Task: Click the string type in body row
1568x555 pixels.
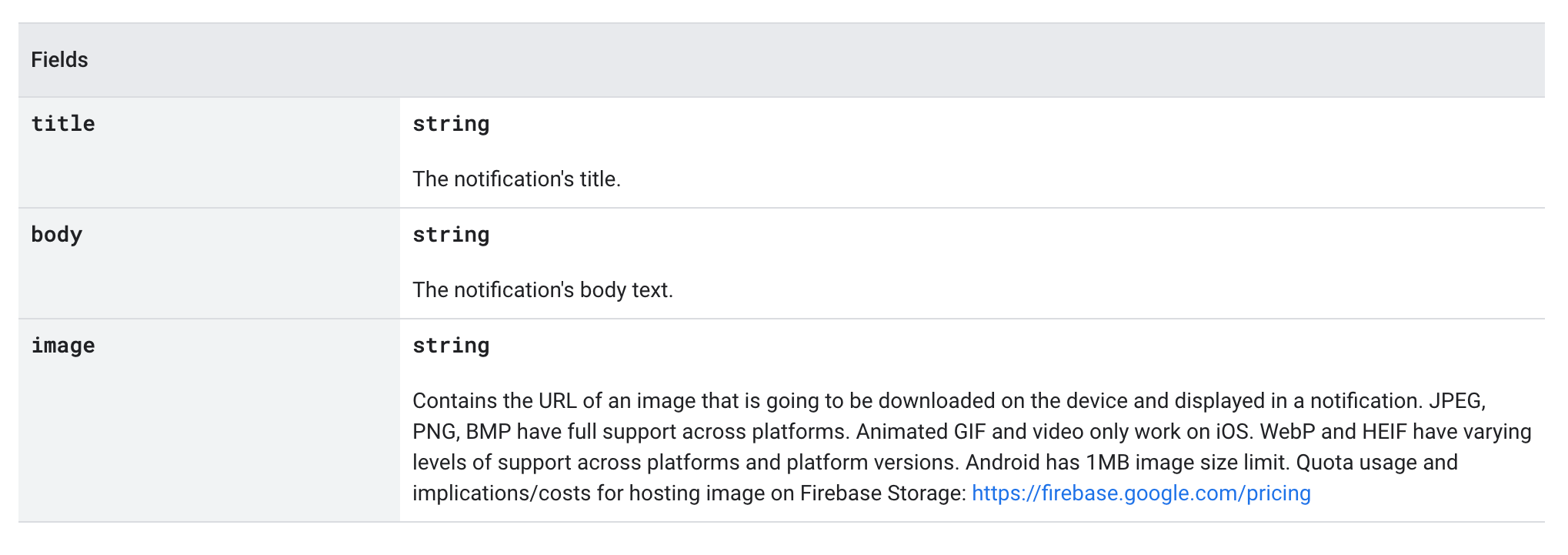Action: click(451, 235)
